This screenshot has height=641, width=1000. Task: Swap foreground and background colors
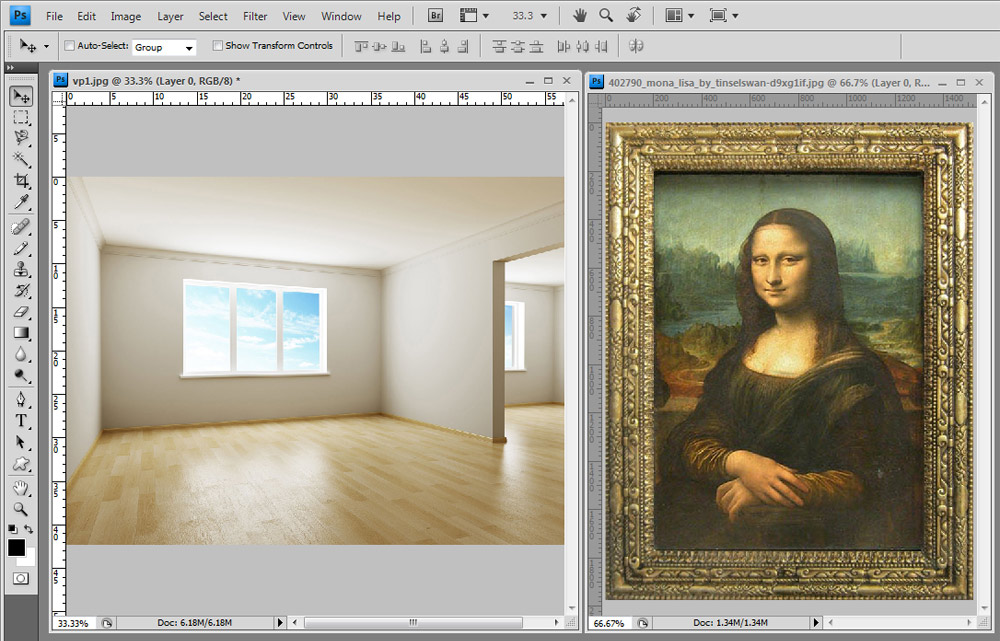pyautogui.click(x=29, y=529)
